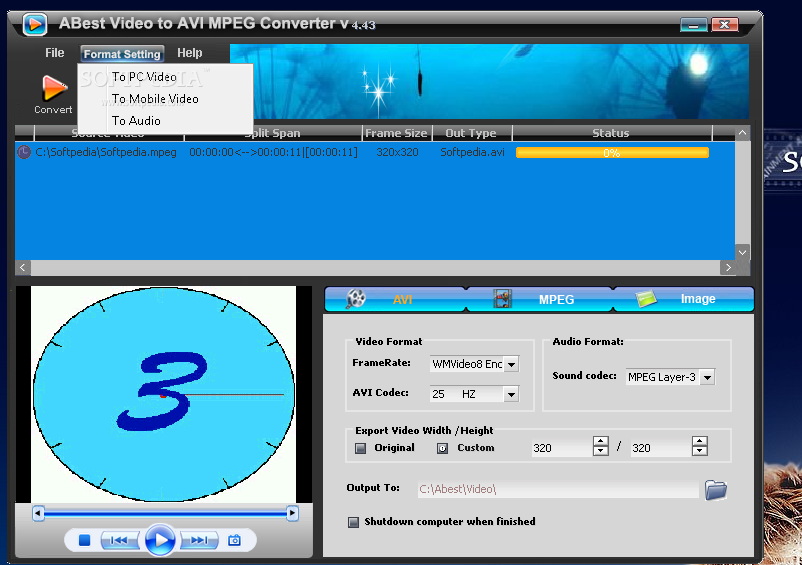
Task: Click the export width field showing 320
Action: coord(562,448)
